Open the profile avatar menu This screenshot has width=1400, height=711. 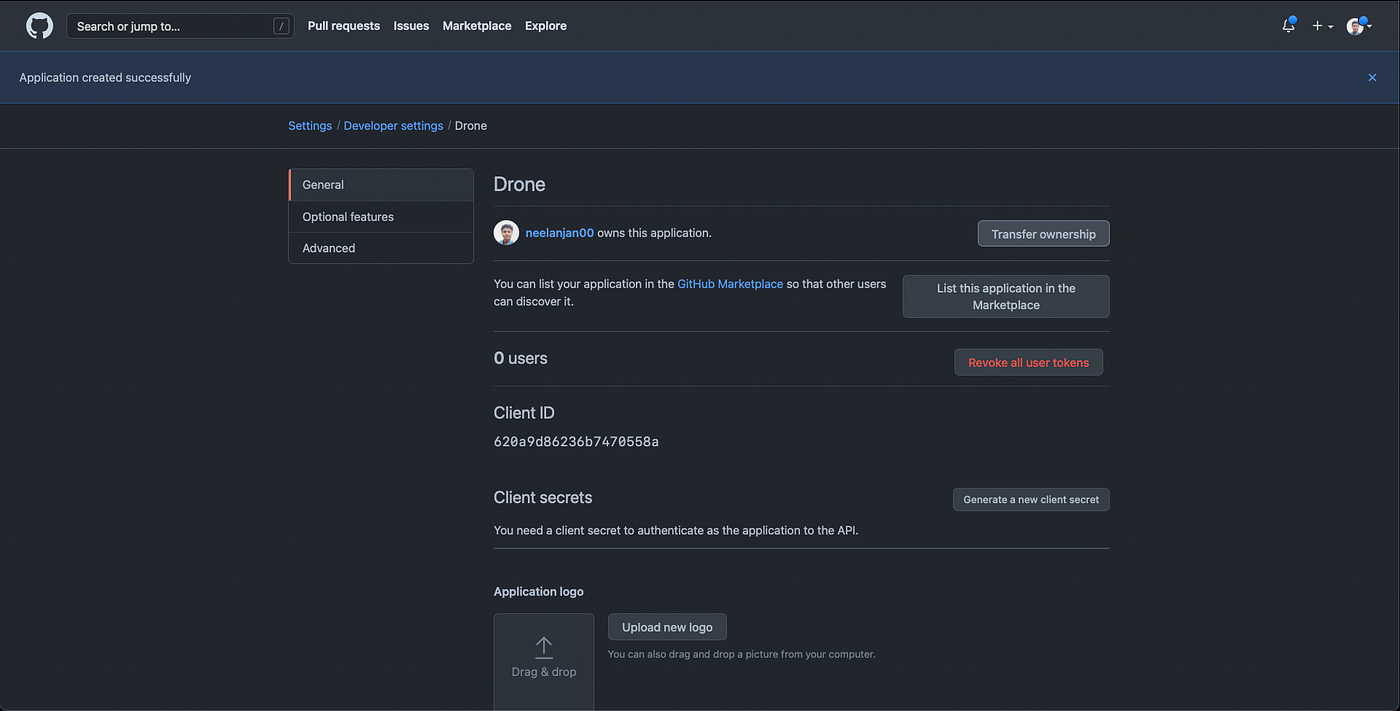pos(1358,26)
